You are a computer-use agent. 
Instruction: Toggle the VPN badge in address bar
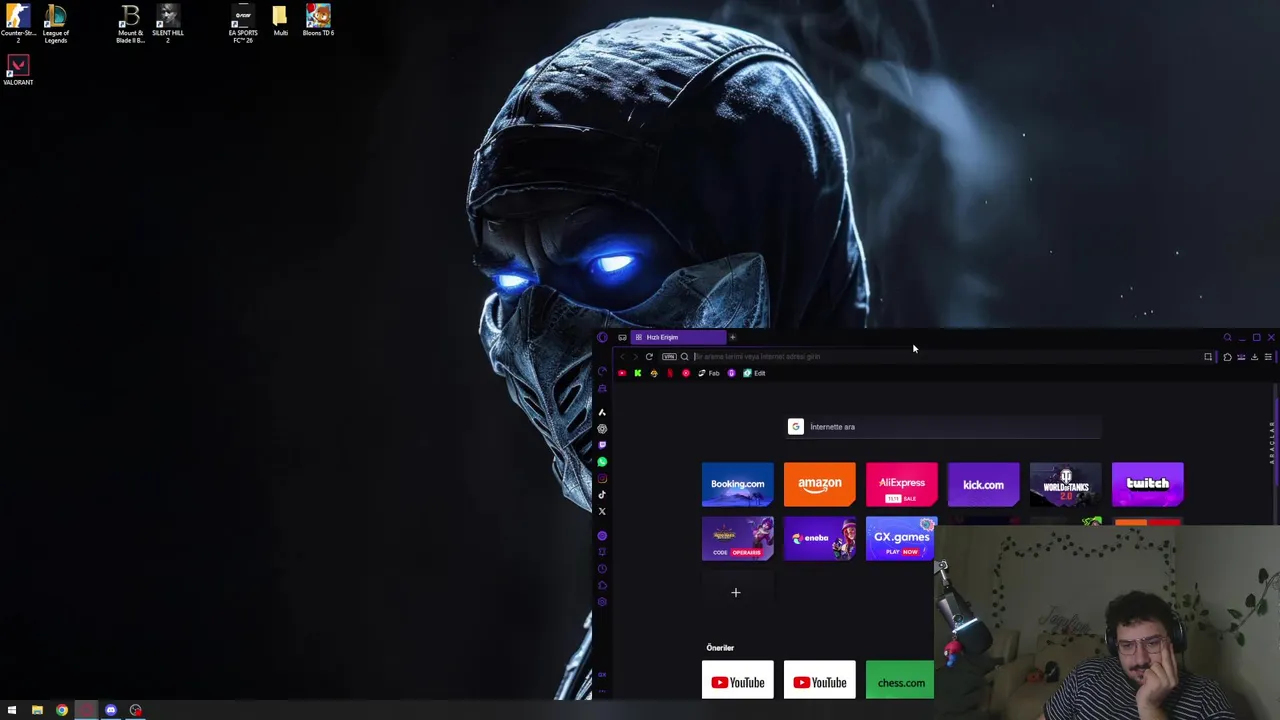(669, 356)
